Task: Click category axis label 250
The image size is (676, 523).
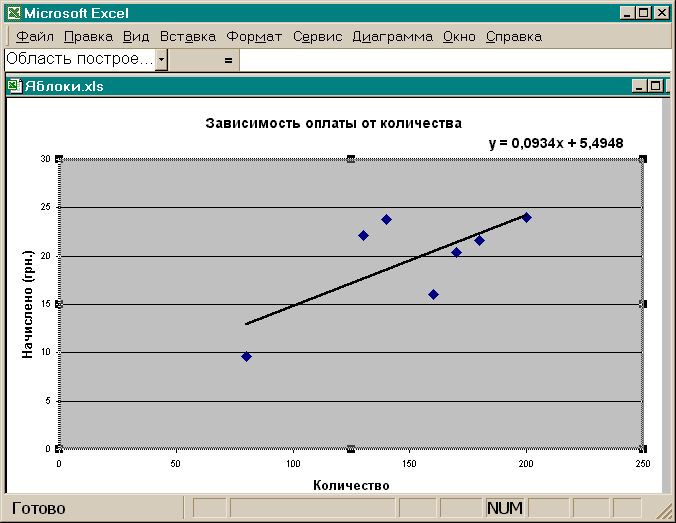Action: tap(643, 464)
